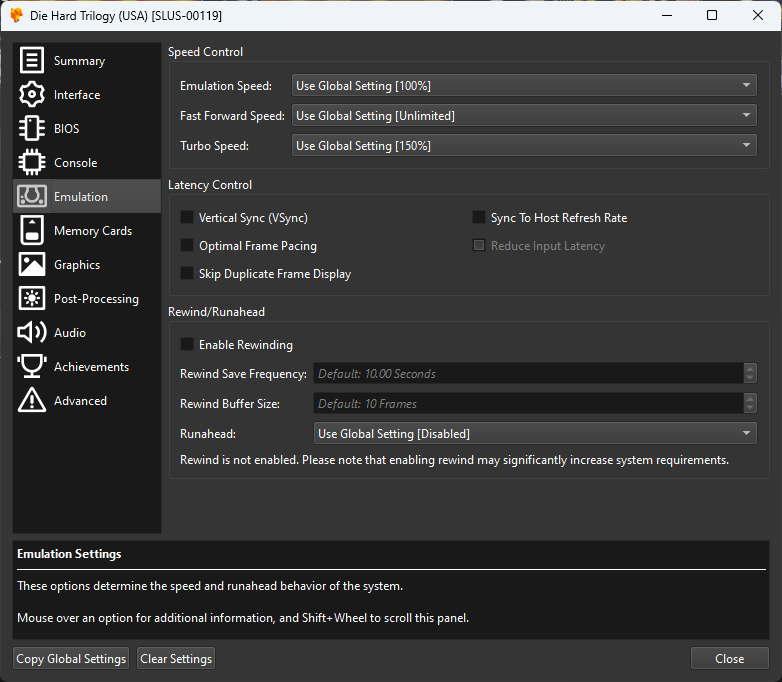Click the Advanced warning triangle icon
Screen dimensions: 782x682
(x=32, y=400)
